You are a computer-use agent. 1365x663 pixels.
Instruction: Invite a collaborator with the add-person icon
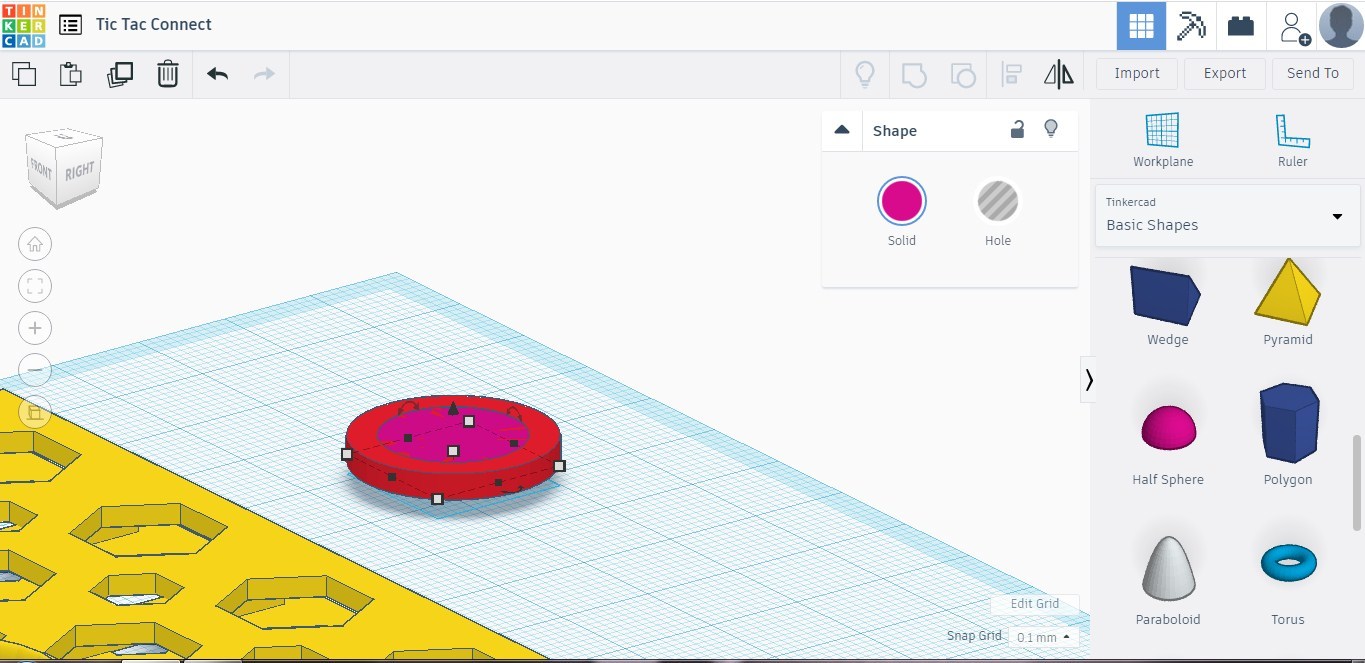[x=1294, y=27]
